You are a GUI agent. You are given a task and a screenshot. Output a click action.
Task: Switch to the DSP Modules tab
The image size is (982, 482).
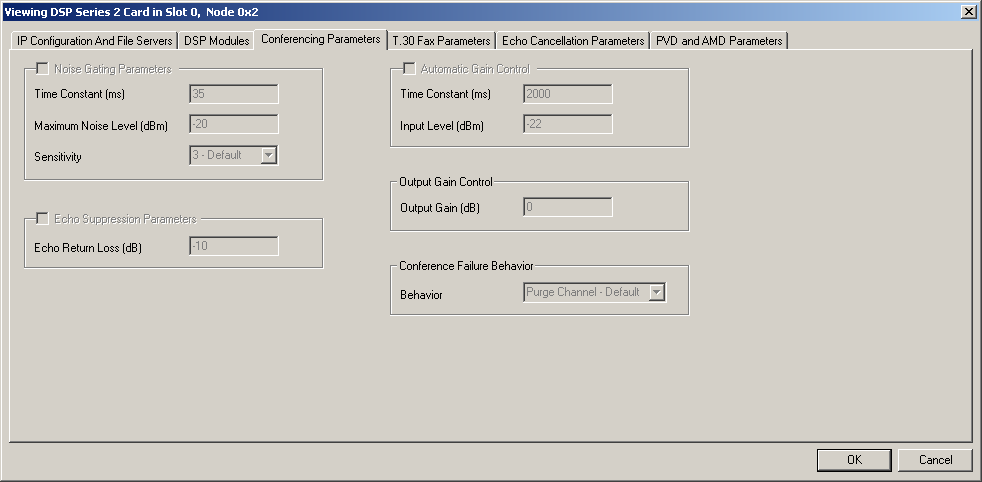point(216,41)
